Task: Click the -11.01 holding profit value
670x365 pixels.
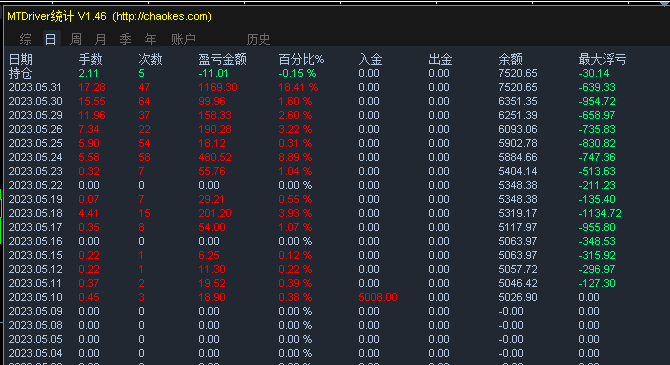Action: coord(214,74)
